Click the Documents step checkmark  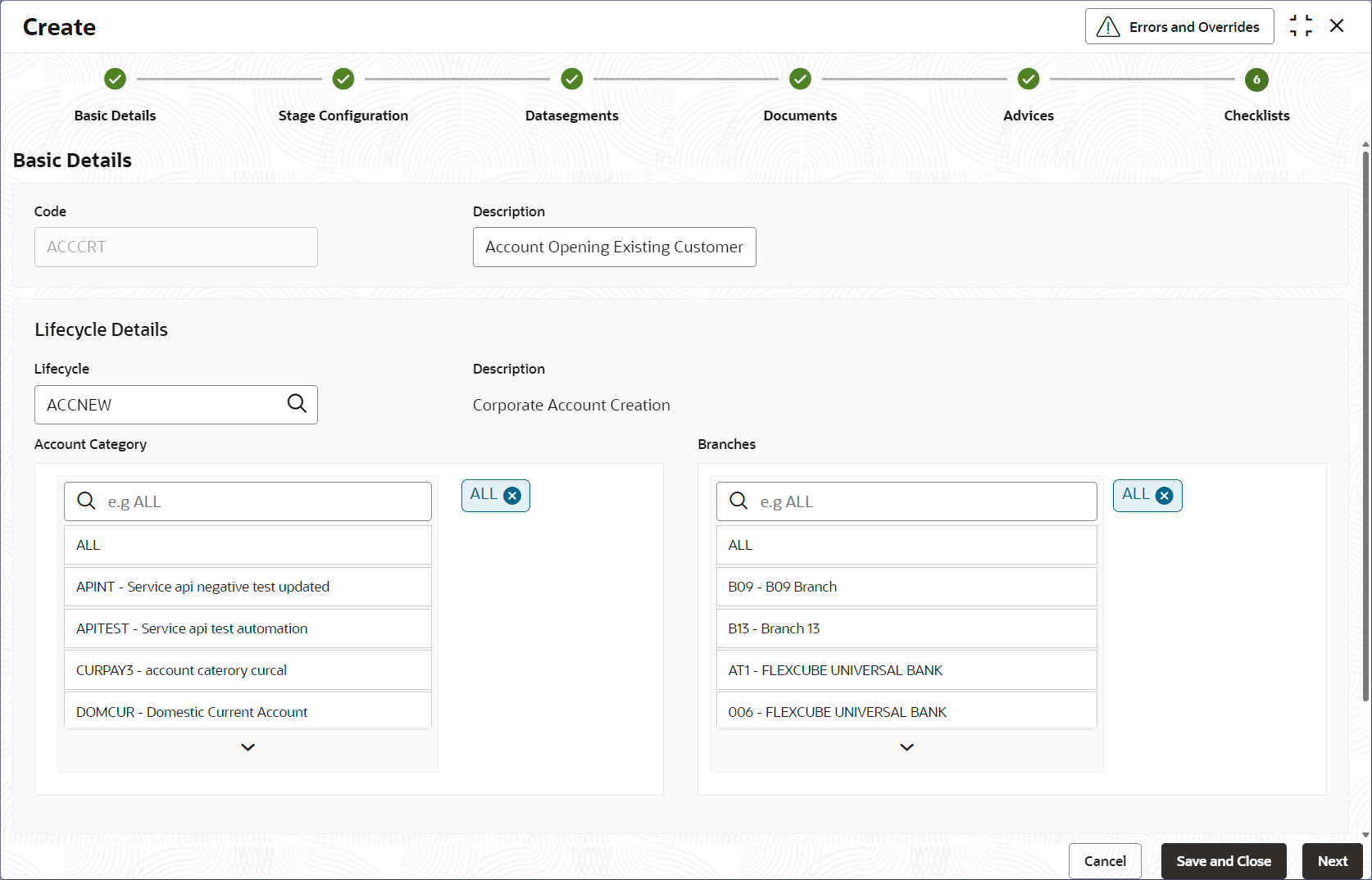pos(800,79)
